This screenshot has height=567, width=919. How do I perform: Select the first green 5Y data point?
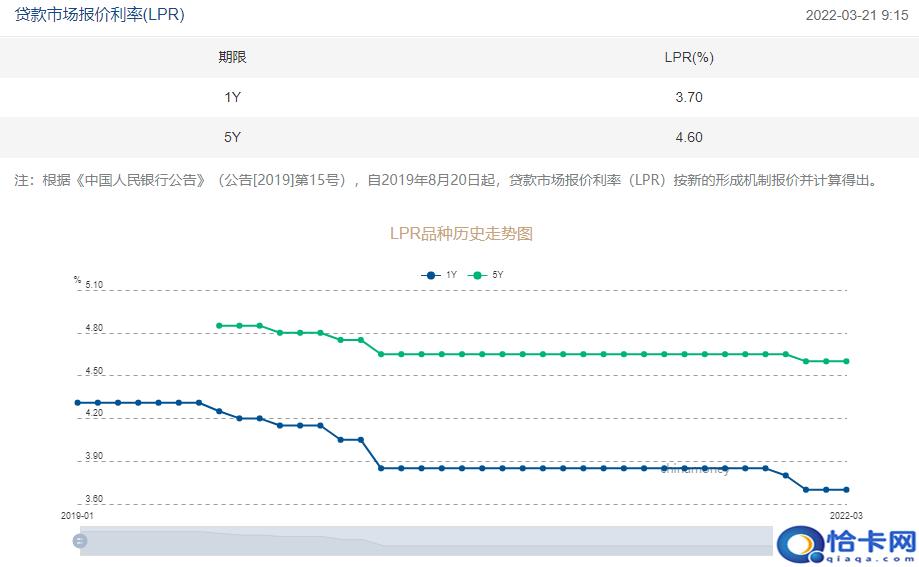pos(219,326)
